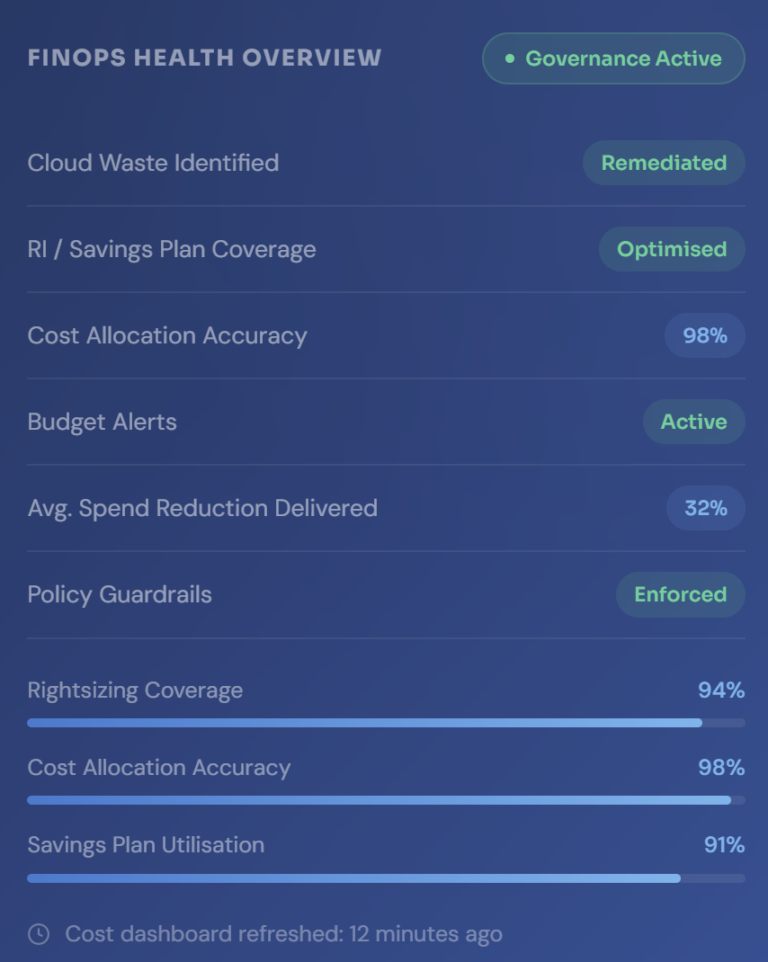The image size is (768, 962).
Task: Click the Cost Allocation Accuracy progress bar
Action: tap(386, 800)
